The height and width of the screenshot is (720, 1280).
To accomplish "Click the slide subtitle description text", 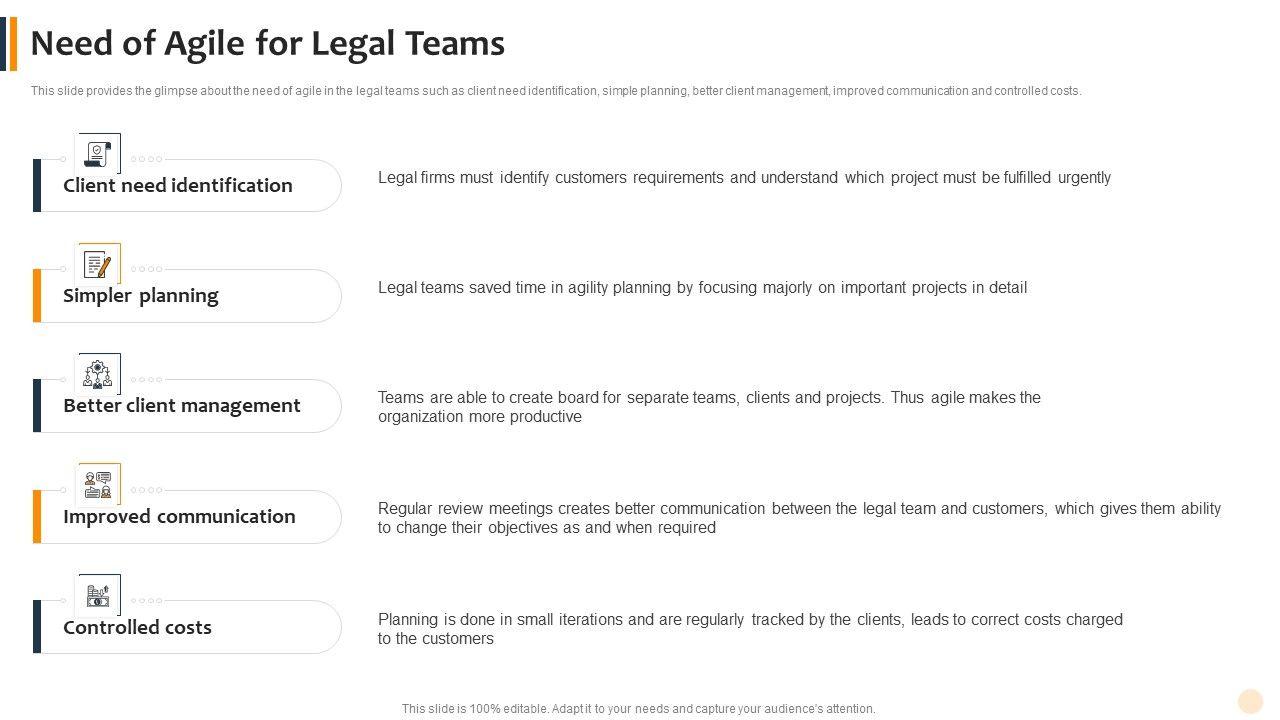I will coord(556,91).
